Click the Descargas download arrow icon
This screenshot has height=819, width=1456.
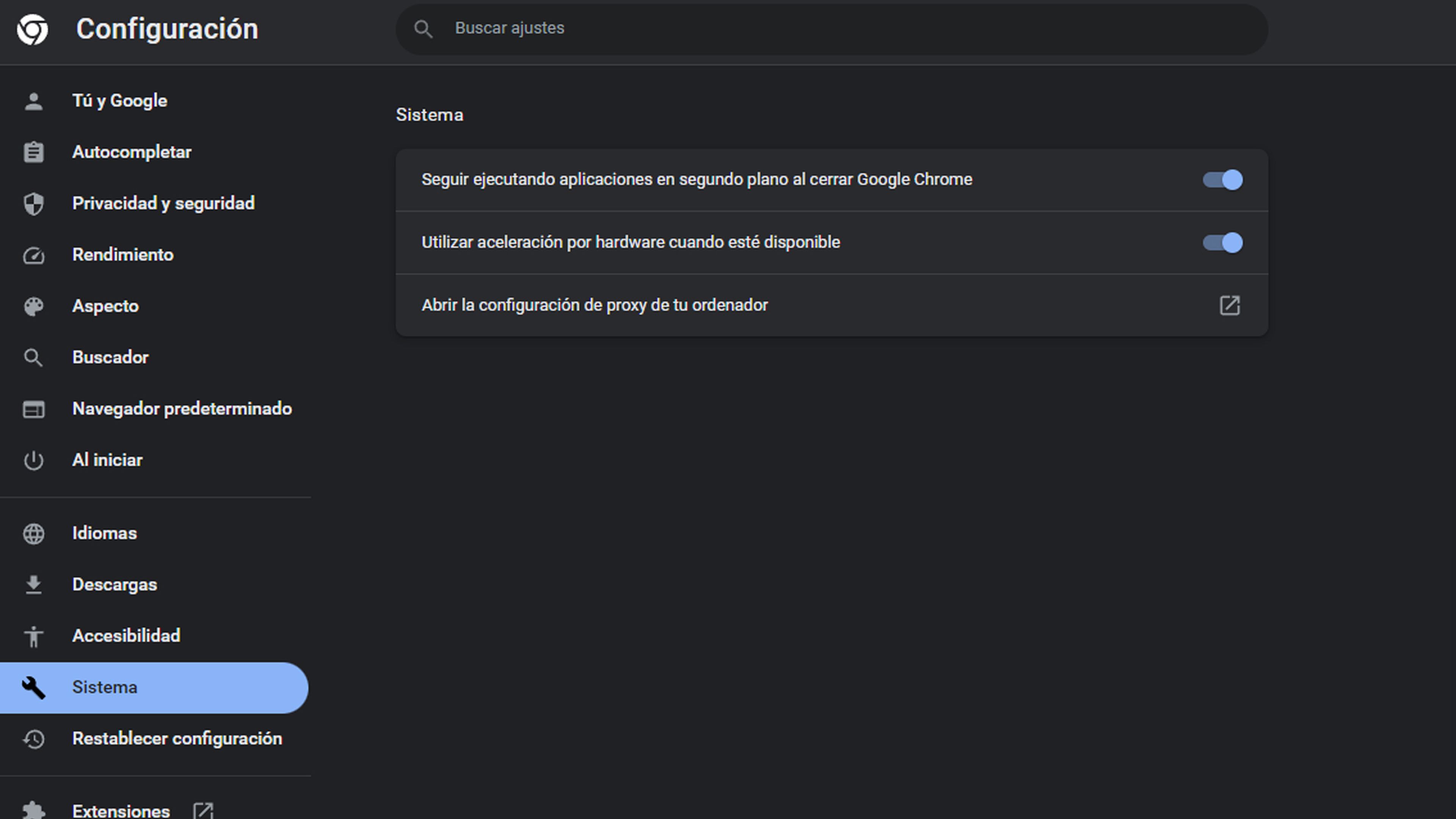click(33, 585)
